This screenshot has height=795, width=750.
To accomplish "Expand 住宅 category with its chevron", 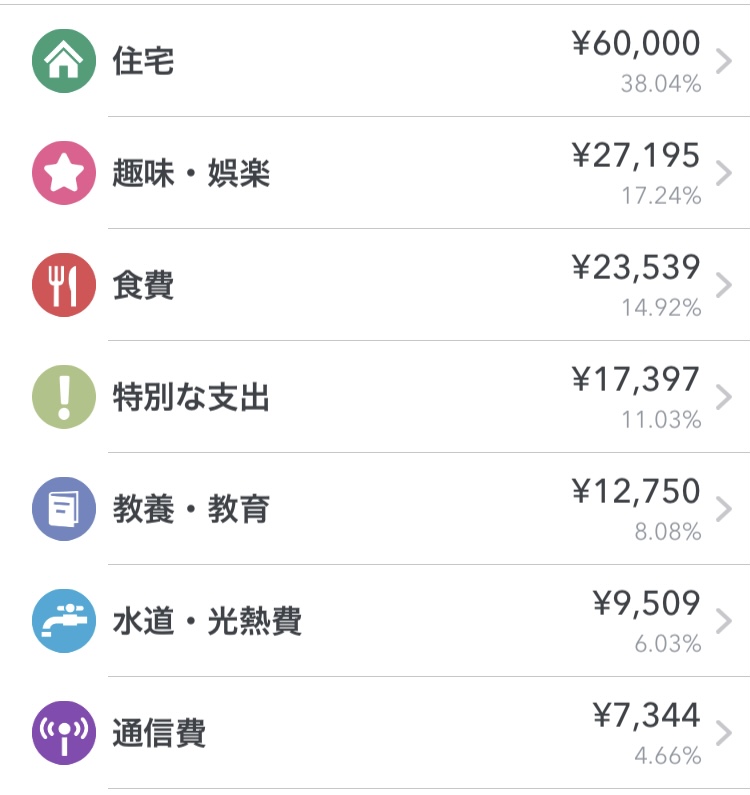I will 725,62.
